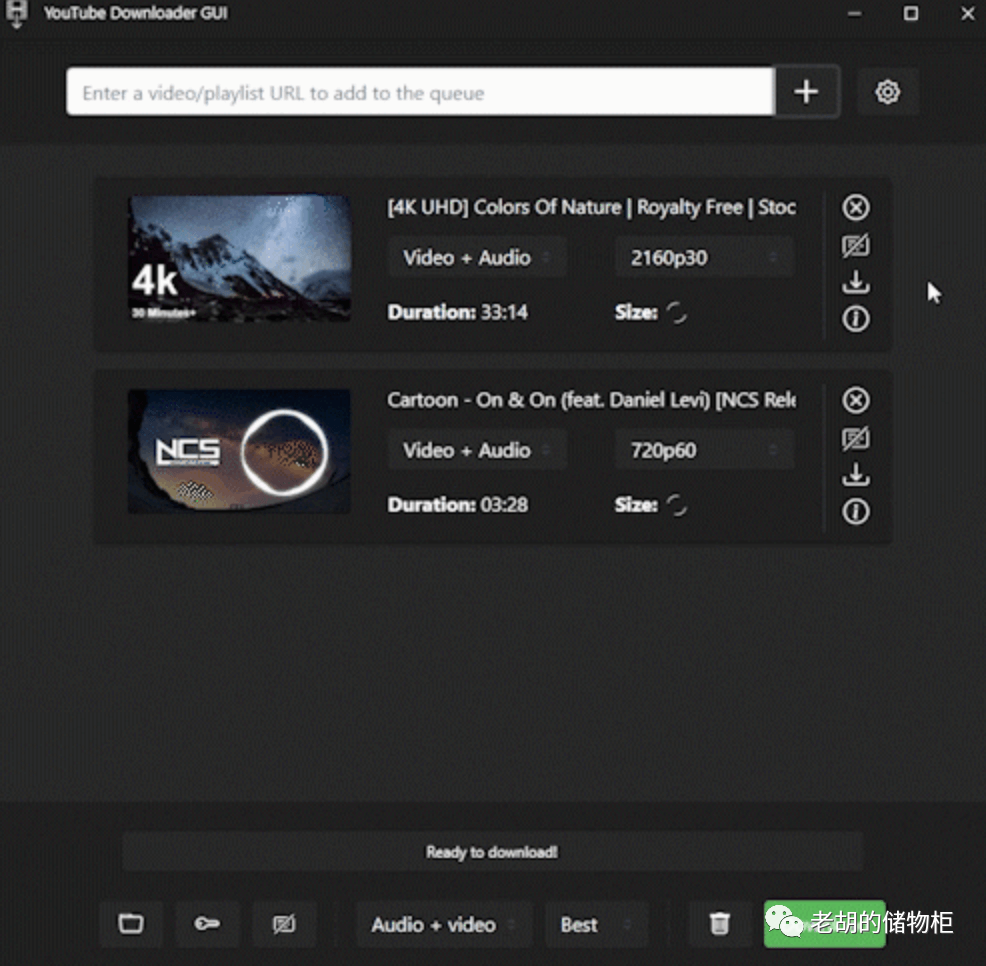Open the Best quality dropdown

coord(596,924)
